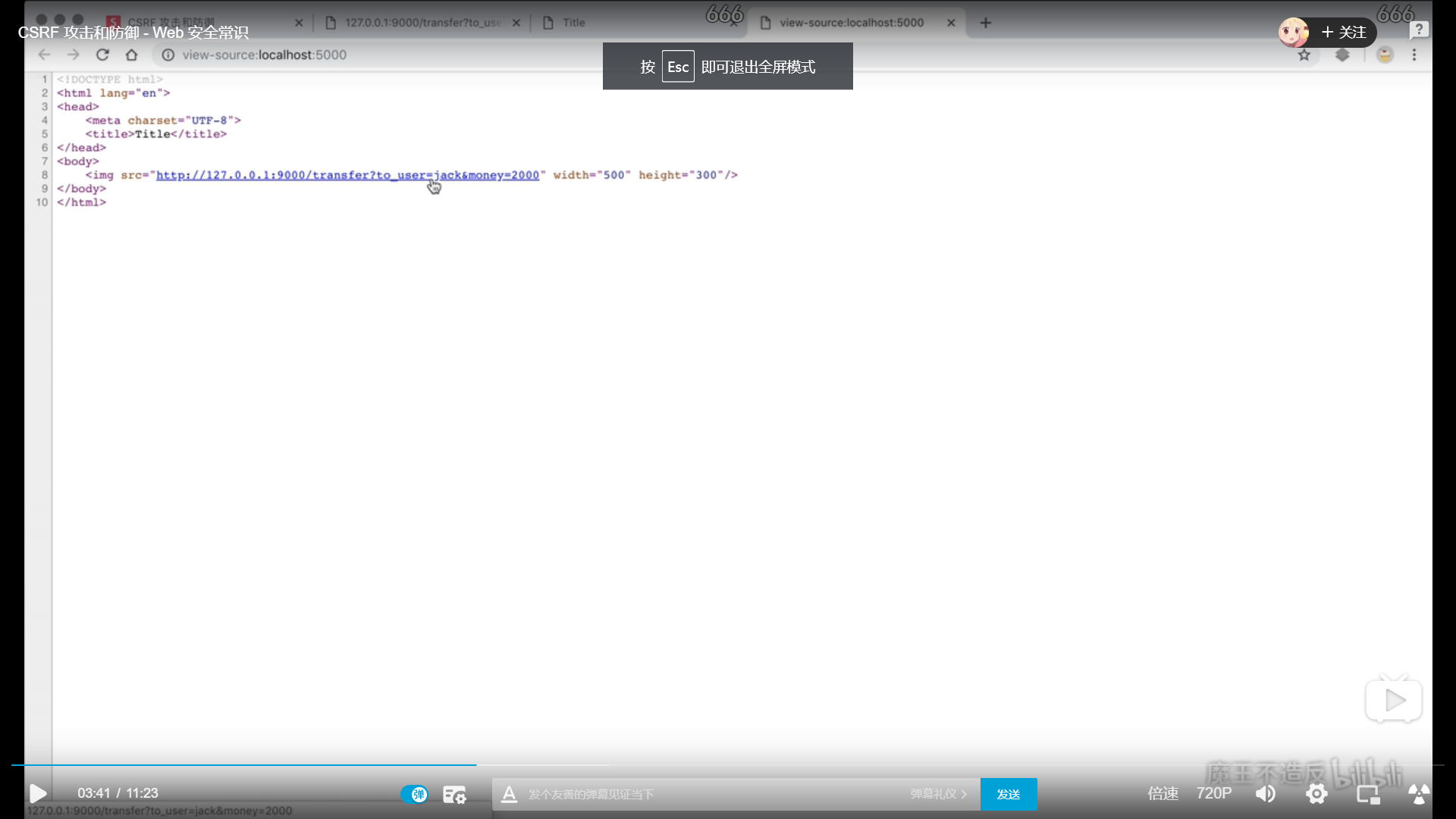
Task: Play the video
Action: pos(38,793)
